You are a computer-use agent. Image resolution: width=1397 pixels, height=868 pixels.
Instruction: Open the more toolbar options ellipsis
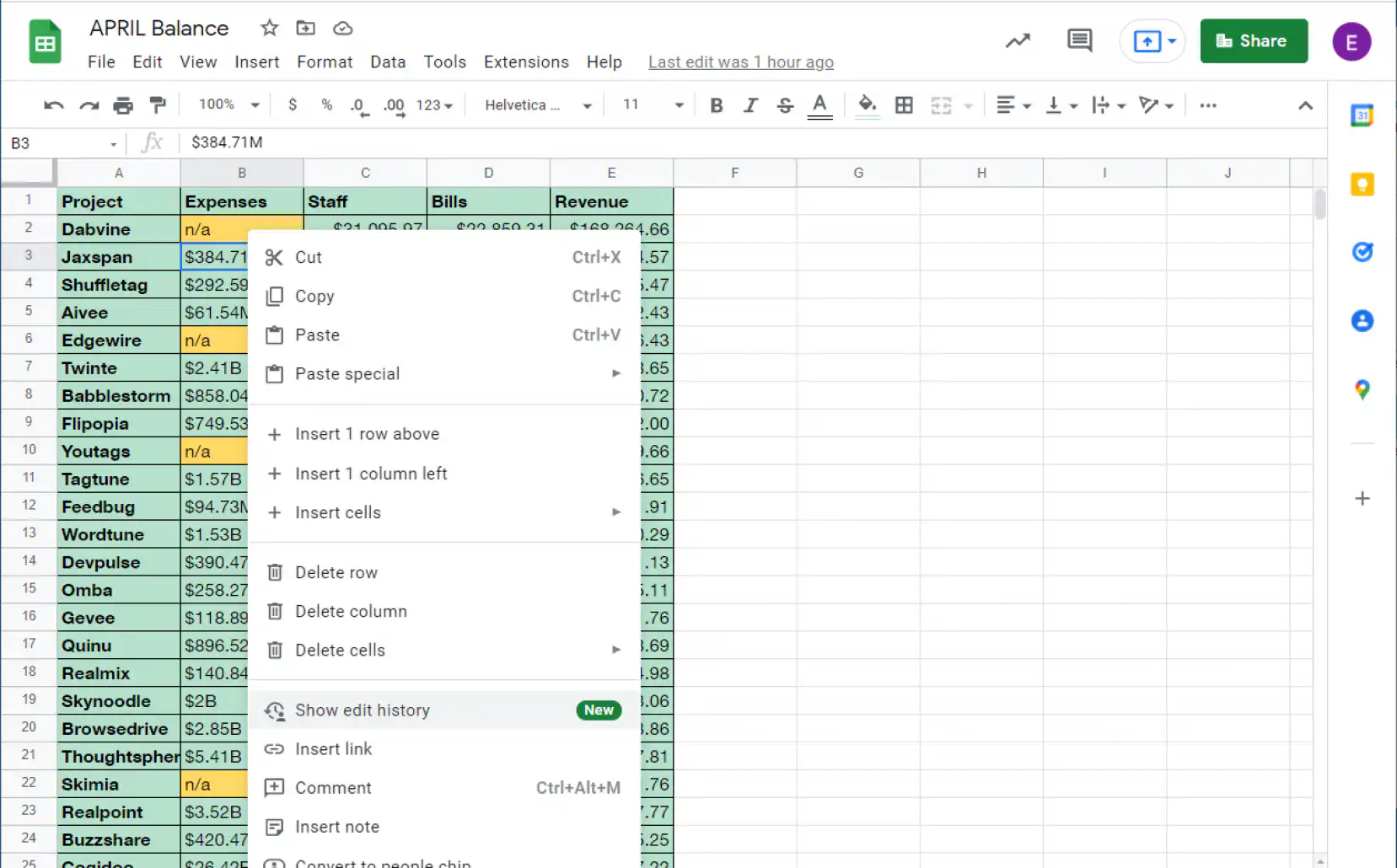pyautogui.click(x=1208, y=105)
